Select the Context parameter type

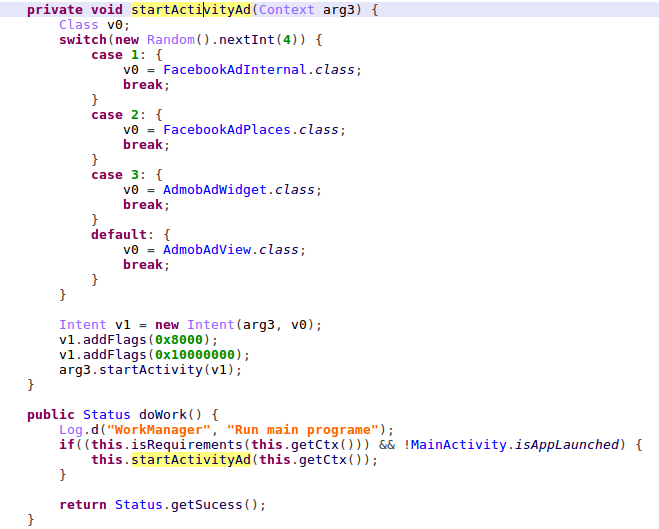(286, 10)
